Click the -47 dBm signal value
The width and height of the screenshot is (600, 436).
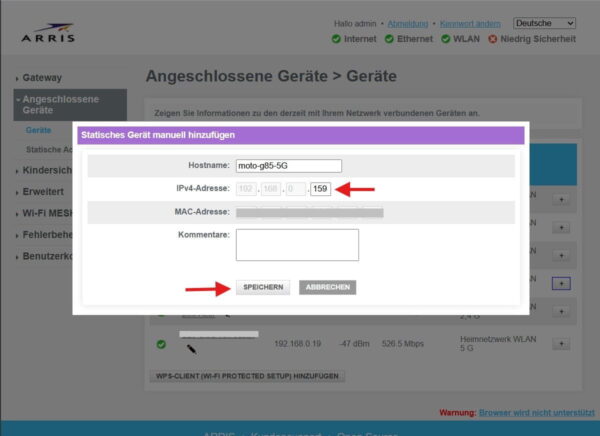(x=354, y=344)
